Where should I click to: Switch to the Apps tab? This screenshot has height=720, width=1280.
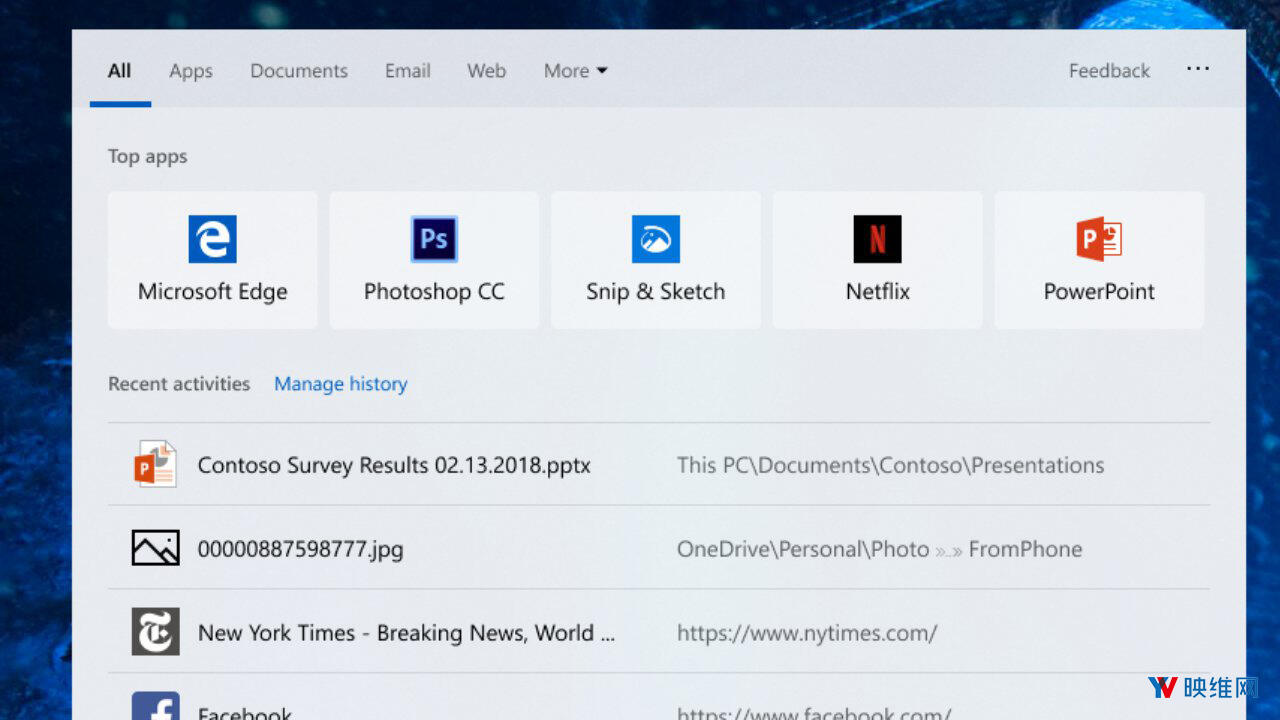(x=190, y=71)
